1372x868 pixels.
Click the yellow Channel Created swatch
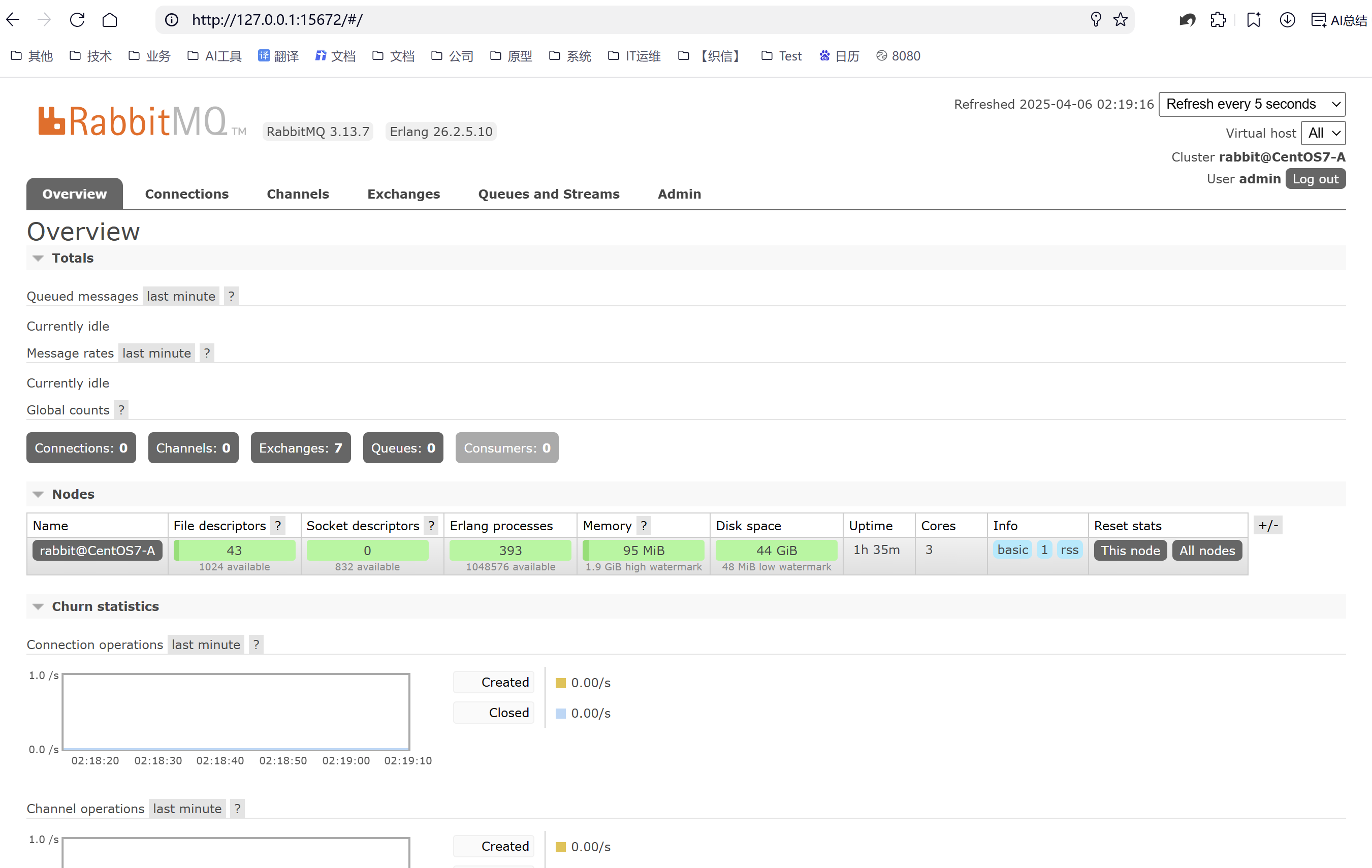[561, 847]
